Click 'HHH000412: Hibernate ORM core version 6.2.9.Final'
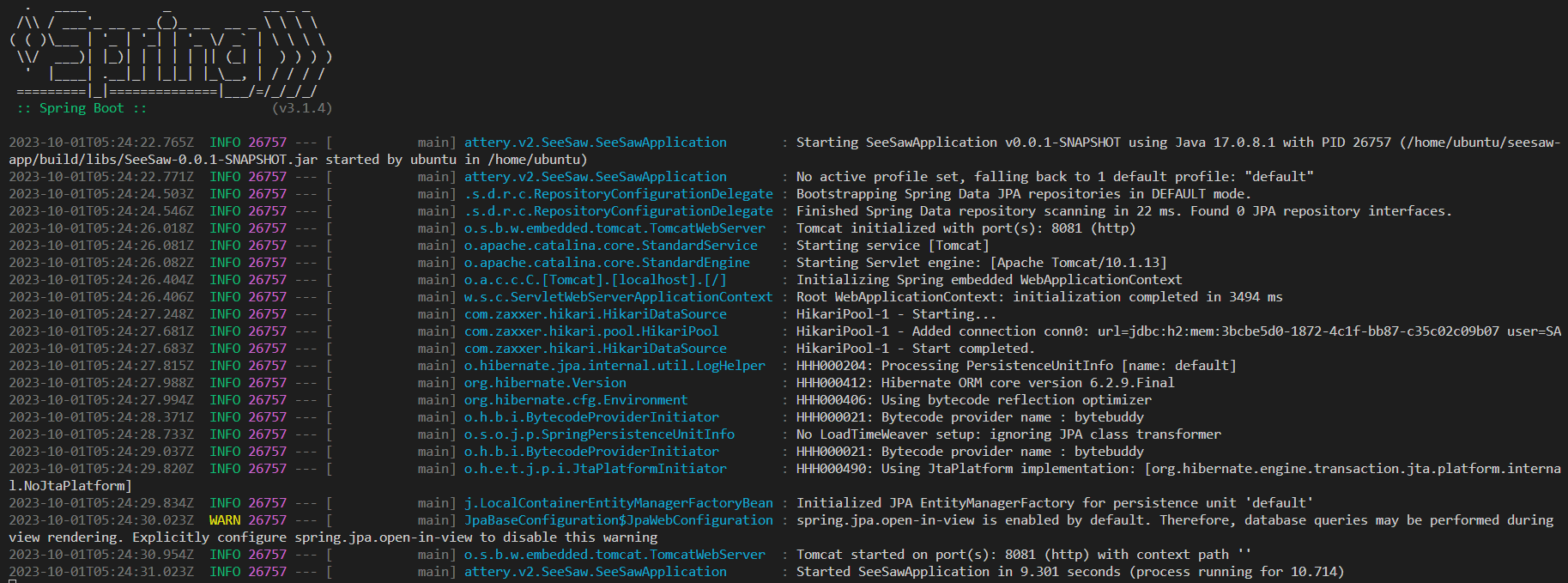The image size is (1568, 583). (x=985, y=383)
